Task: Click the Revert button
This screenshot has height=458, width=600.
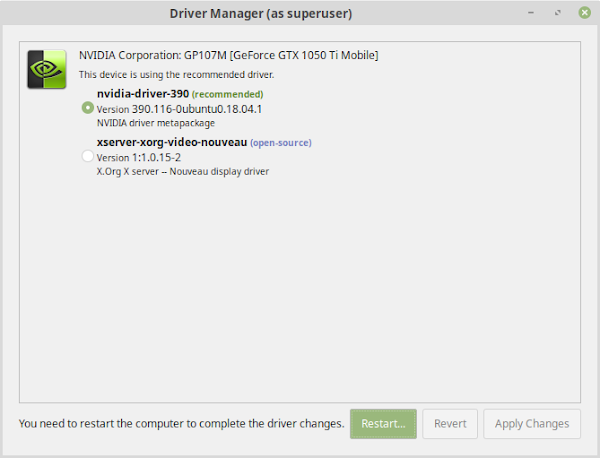Action: [450, 424]
